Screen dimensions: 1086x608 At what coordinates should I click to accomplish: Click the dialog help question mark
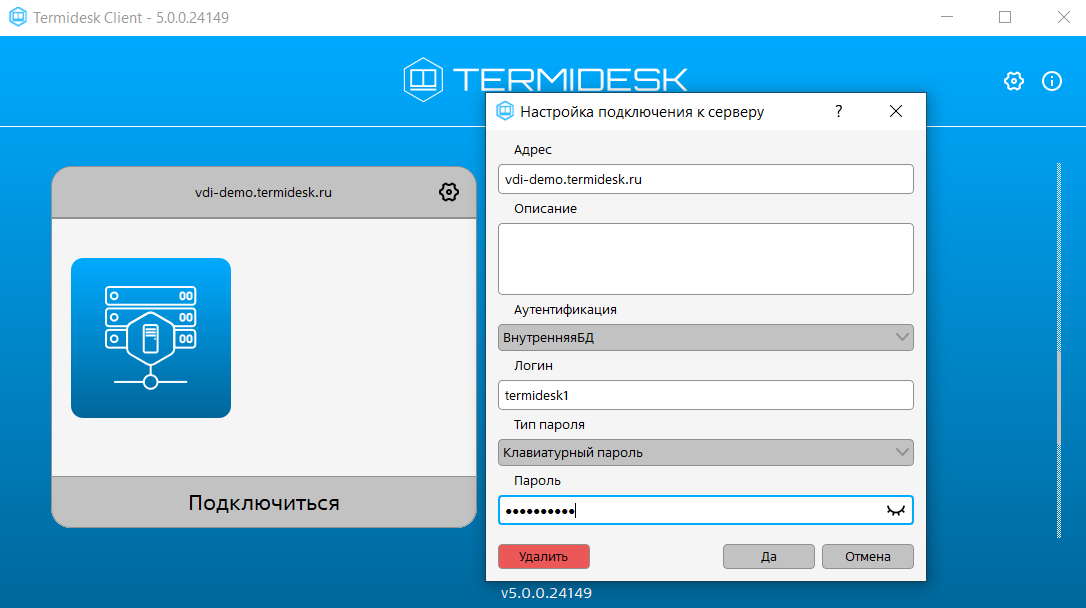point(839,111)
